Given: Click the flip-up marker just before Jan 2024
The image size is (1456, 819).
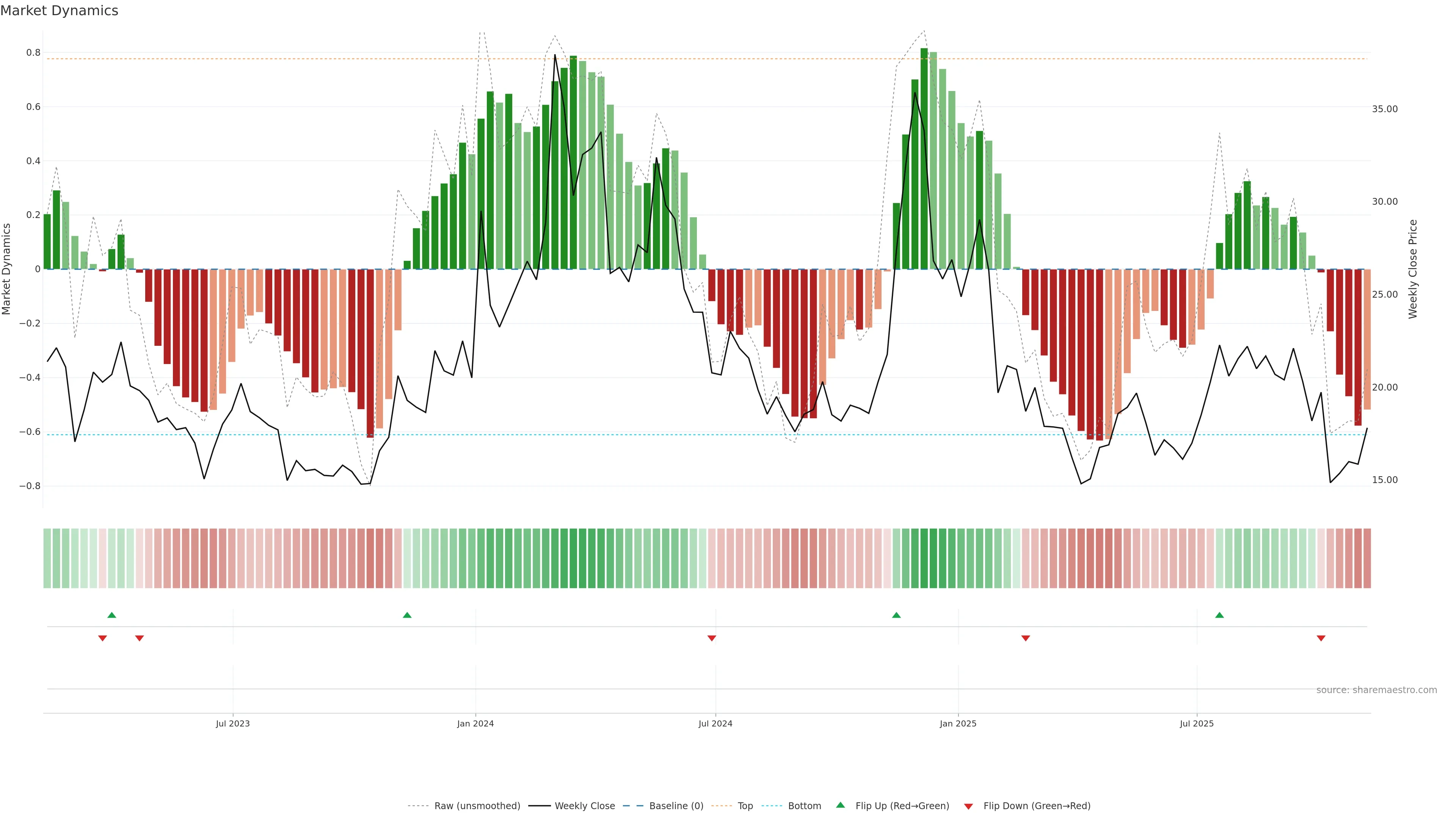Looking at the screenshot, I should tap(407, 615).
